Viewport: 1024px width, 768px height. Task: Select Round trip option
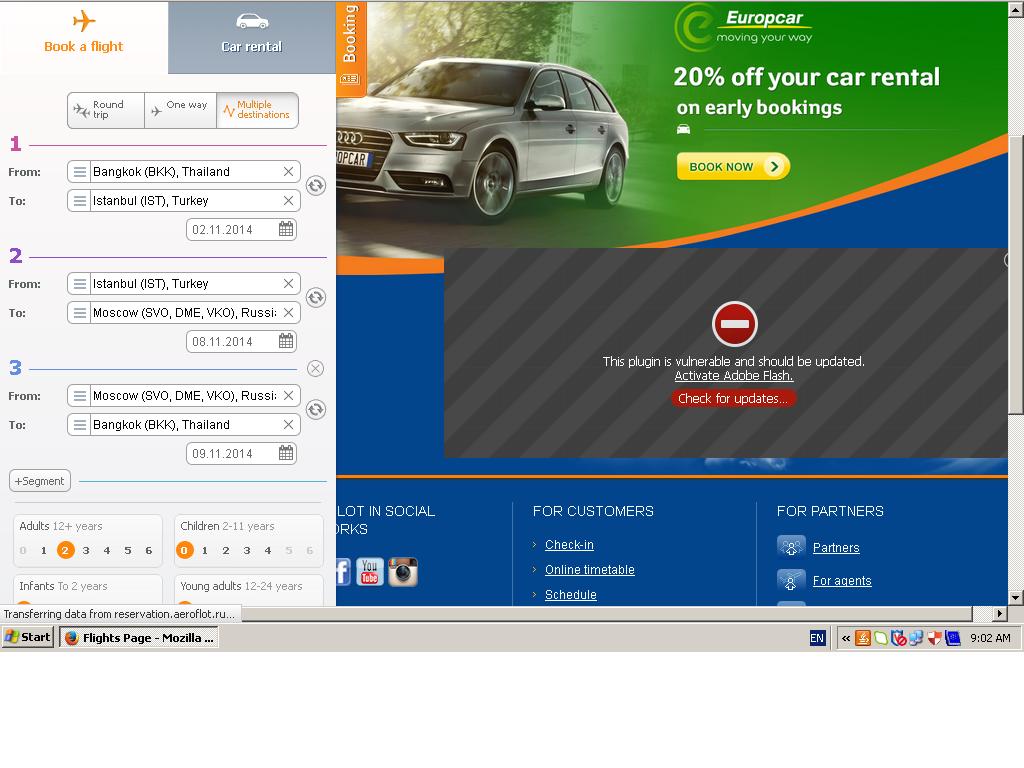[x=106, y=110]
